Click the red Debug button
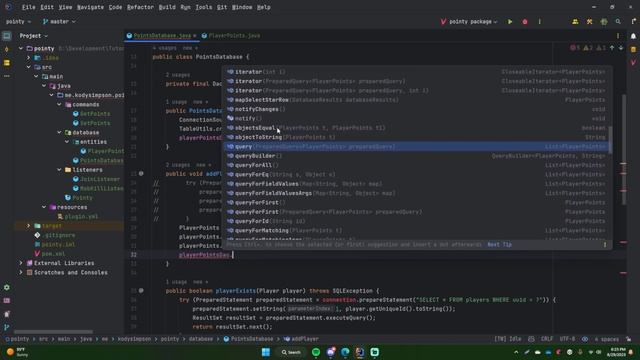The width and height of the screenshot is (640, 360). [525, 22]
